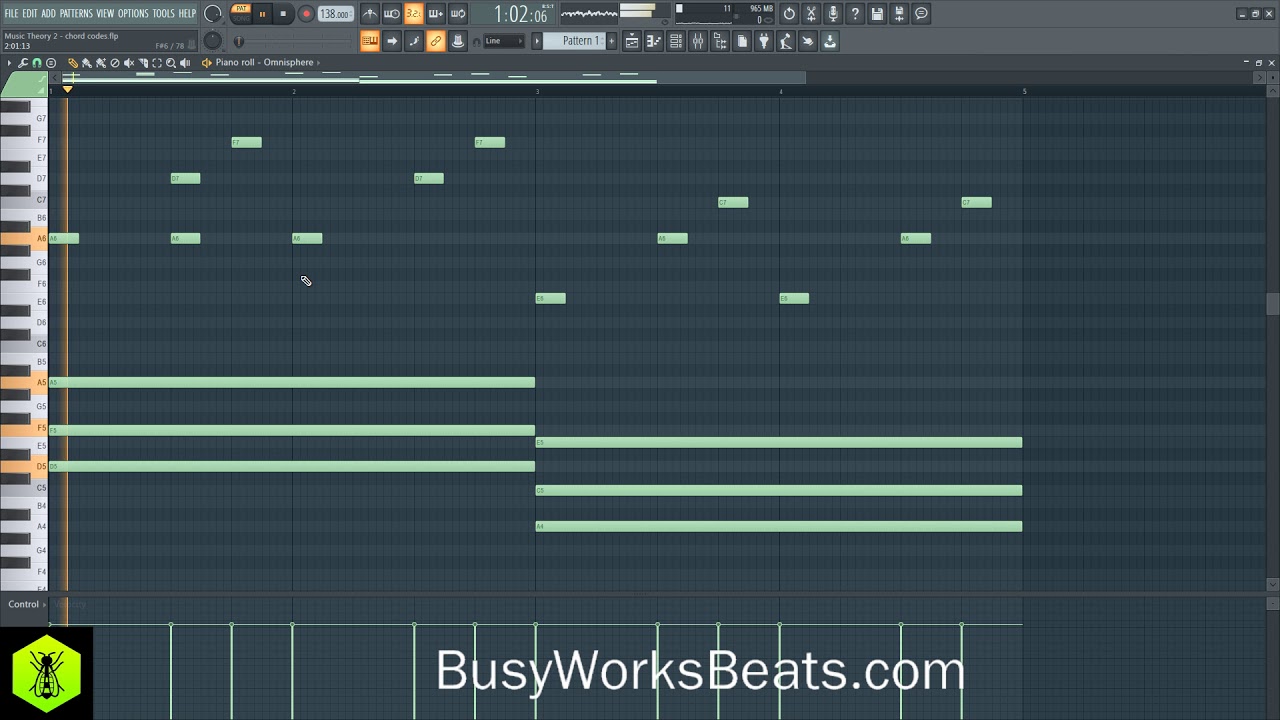Stop playback

pyautogui.click(x=283, y=14)
